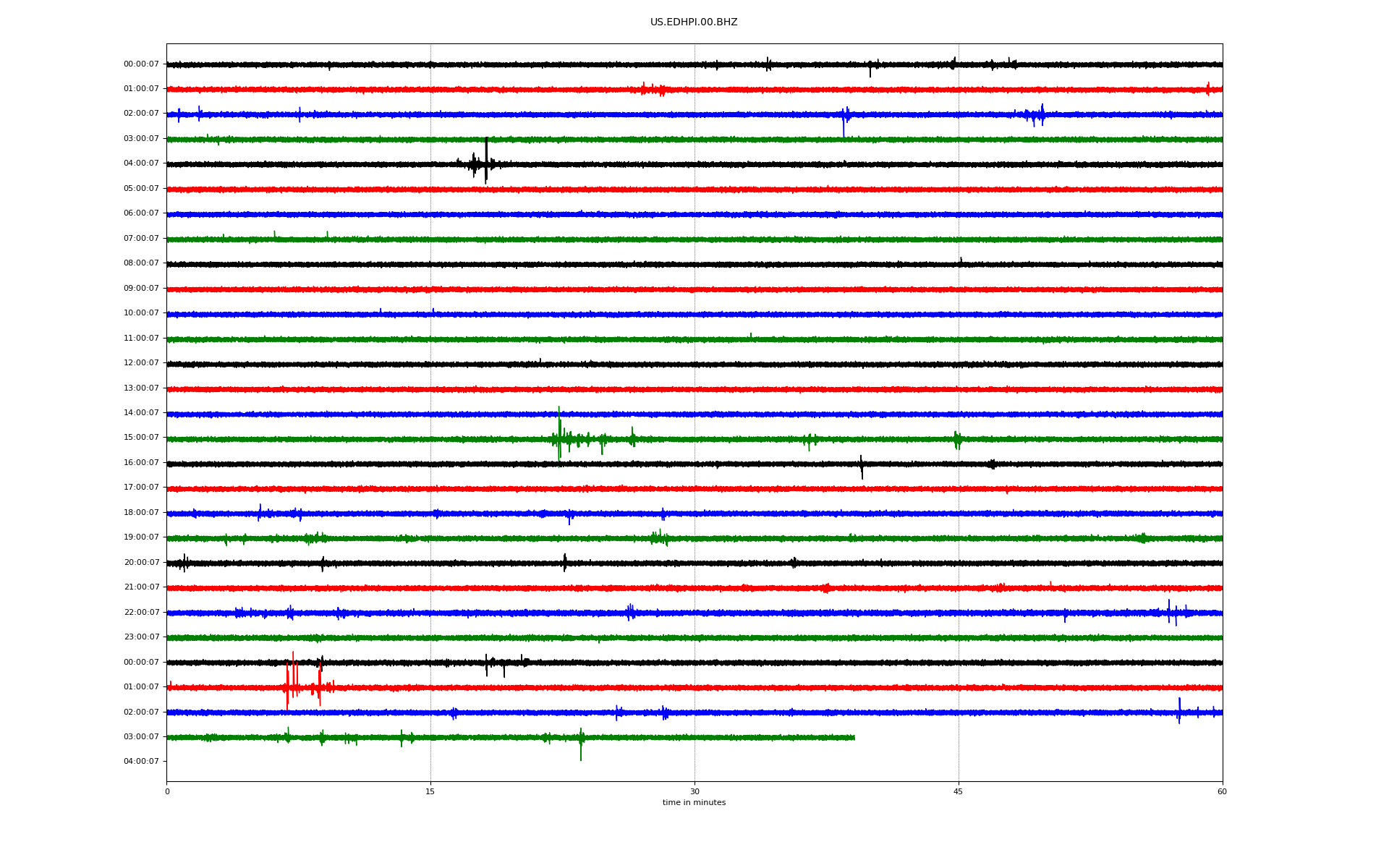Click the x-axis tick label 0

pyautogui.click(x=167, y=791)
